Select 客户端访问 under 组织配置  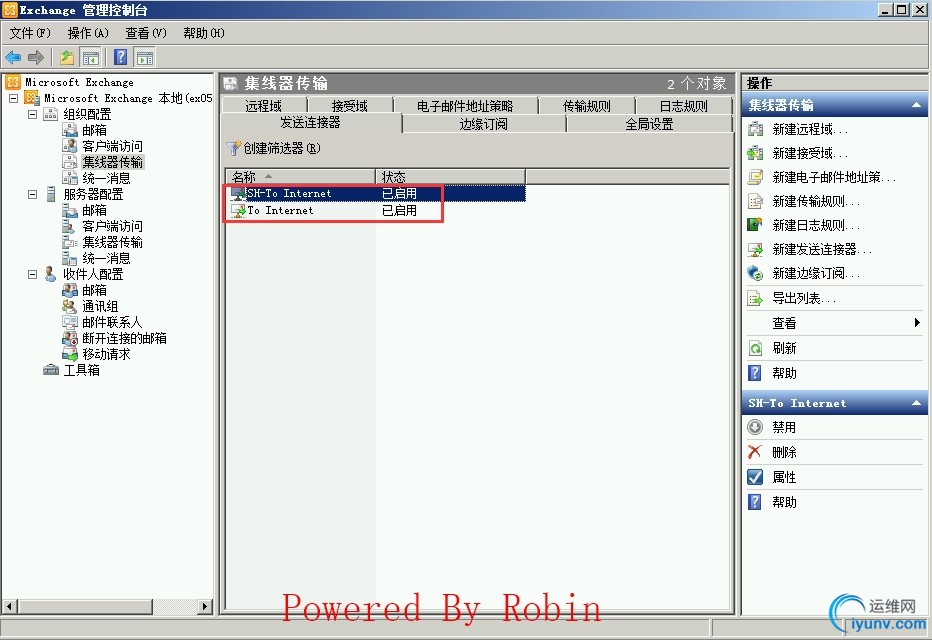[112, 146]
